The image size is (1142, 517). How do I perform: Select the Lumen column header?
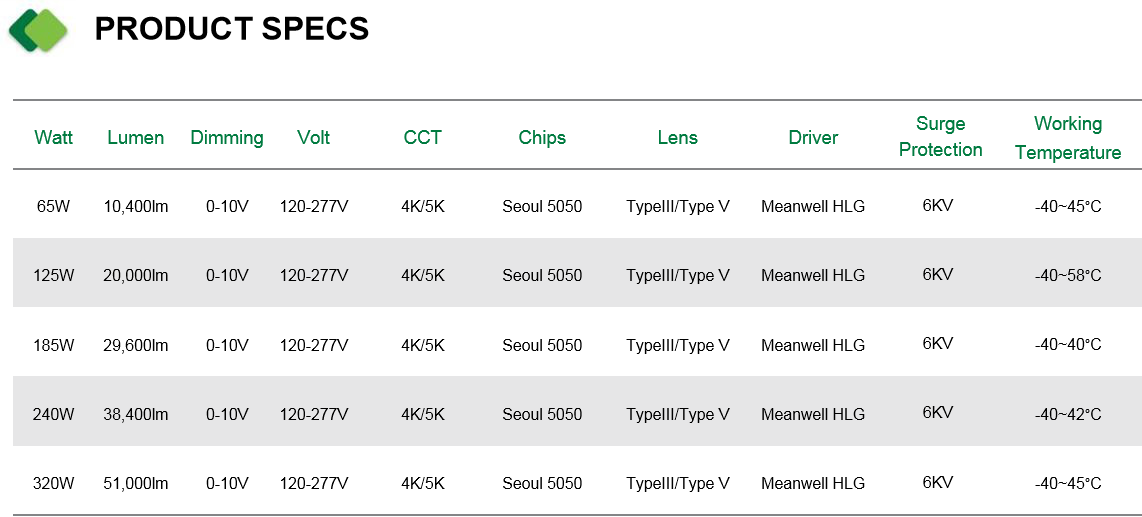click(135, 138)
